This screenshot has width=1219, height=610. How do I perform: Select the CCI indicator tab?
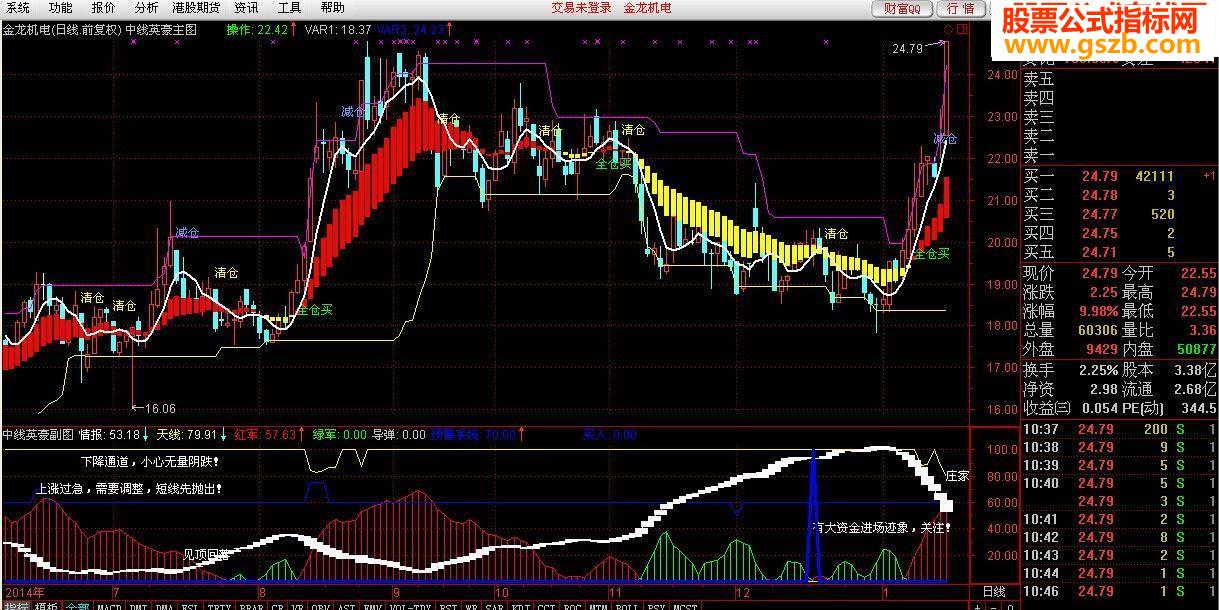(x=545, y=605)
